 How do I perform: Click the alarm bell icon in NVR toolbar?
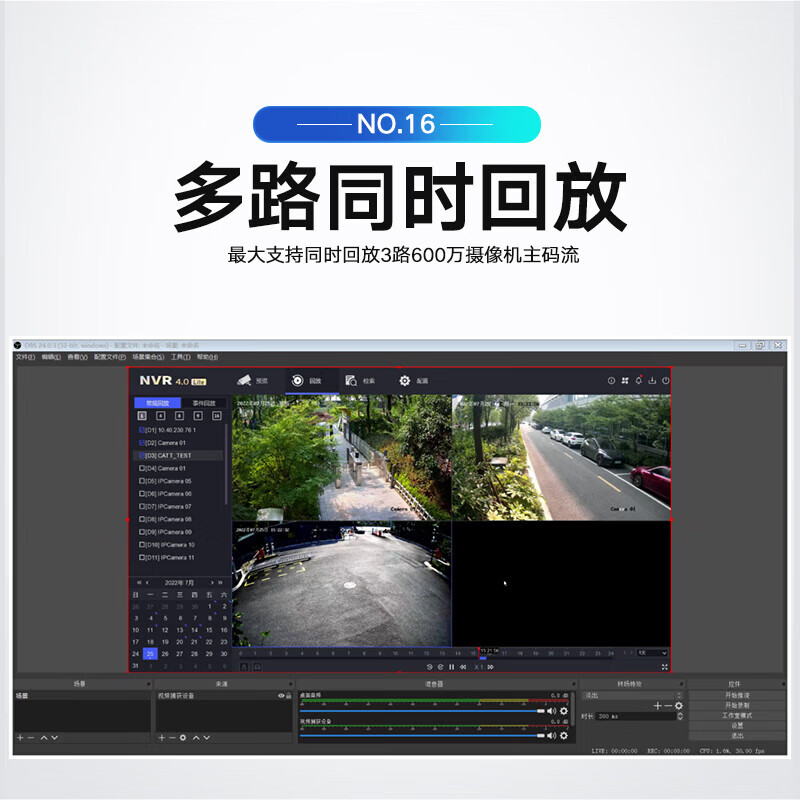(x=639, y=380)
